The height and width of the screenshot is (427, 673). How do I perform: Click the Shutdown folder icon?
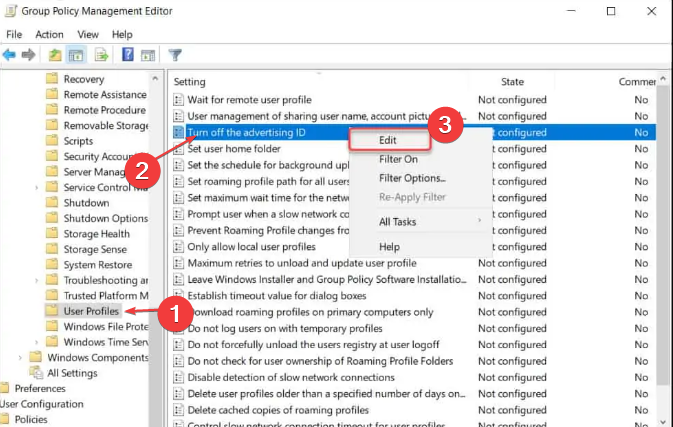[x=52, y=202]
